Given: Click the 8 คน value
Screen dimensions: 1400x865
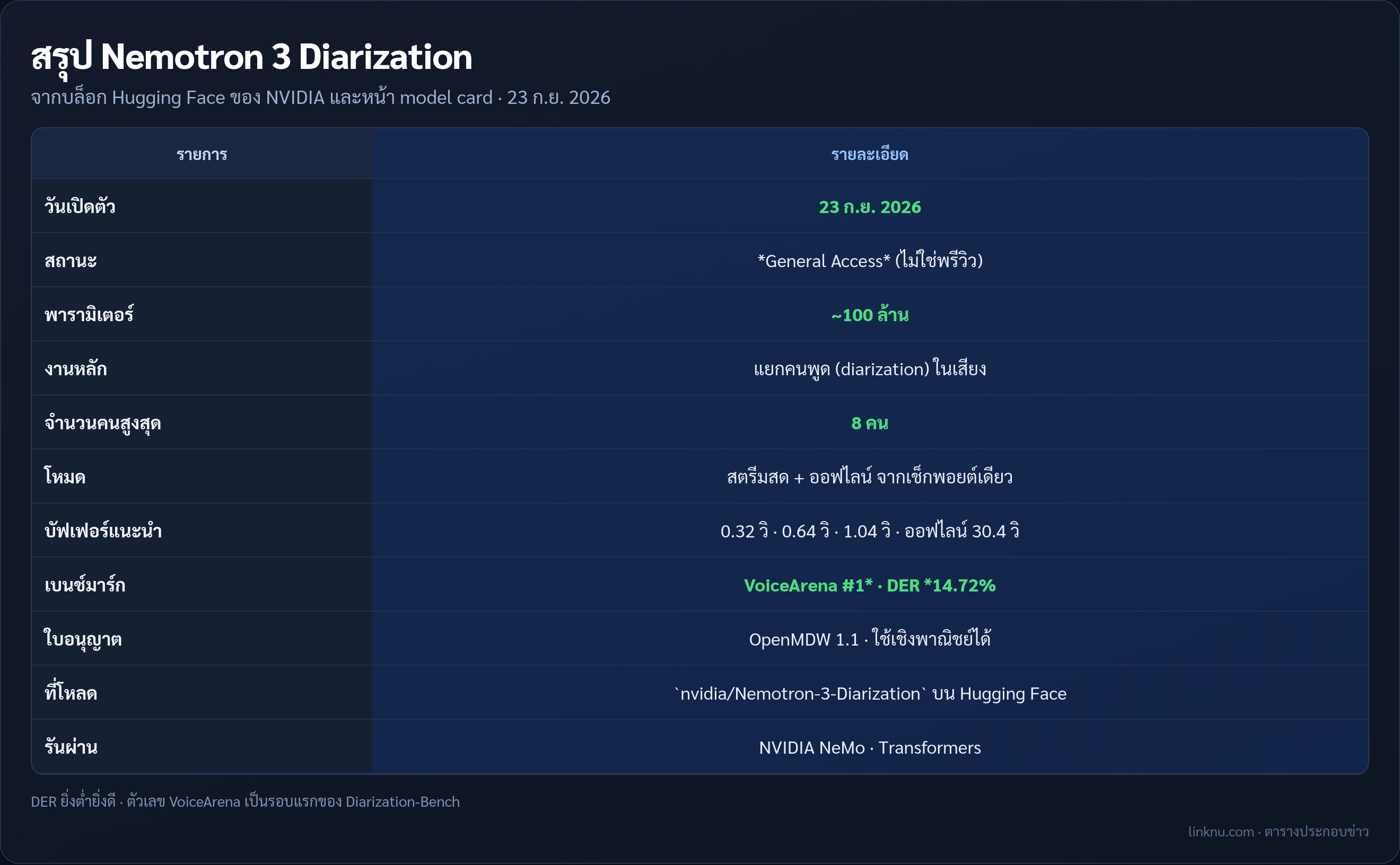Looking at the screenshot, I should 869,423.
